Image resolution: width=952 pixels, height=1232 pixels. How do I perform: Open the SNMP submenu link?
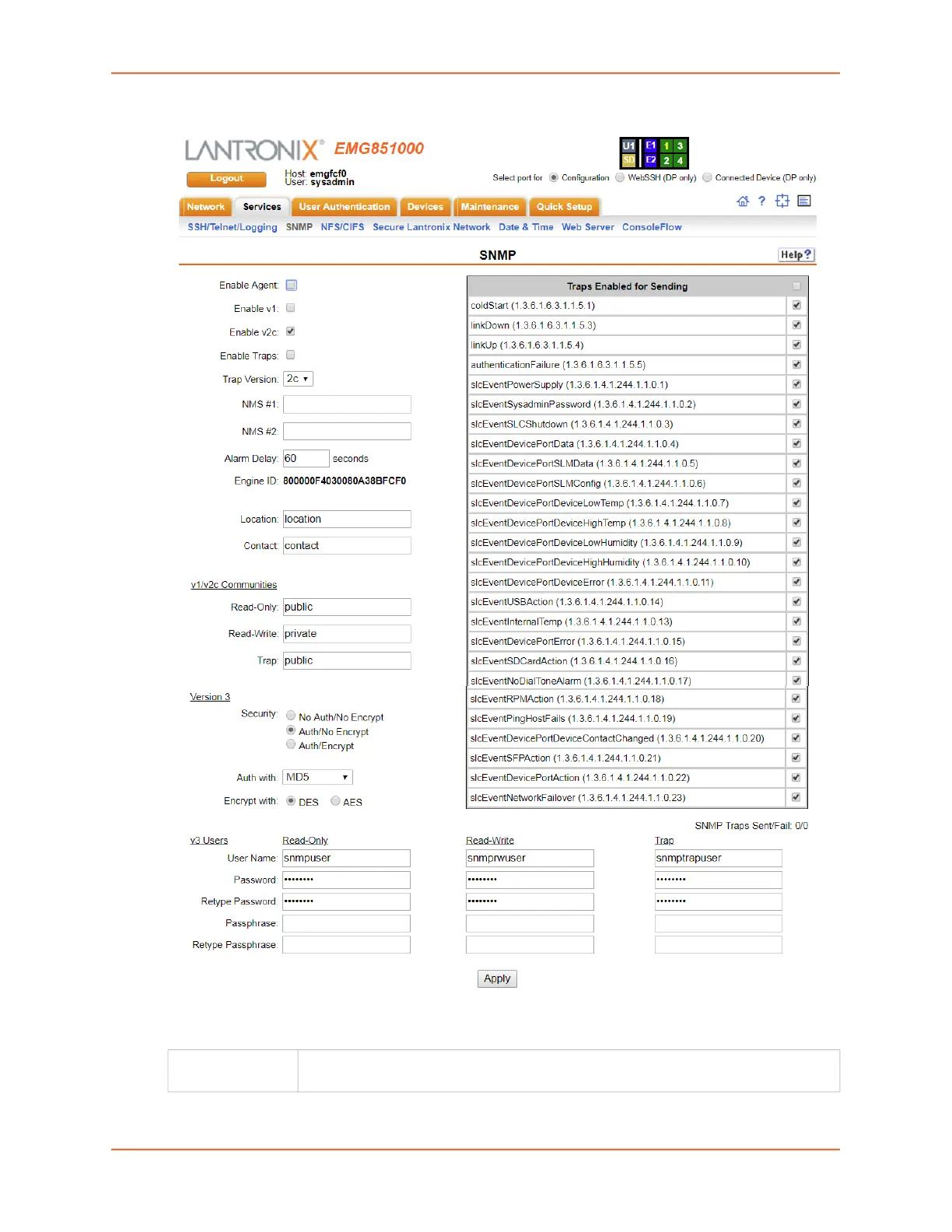coord(299,227)
